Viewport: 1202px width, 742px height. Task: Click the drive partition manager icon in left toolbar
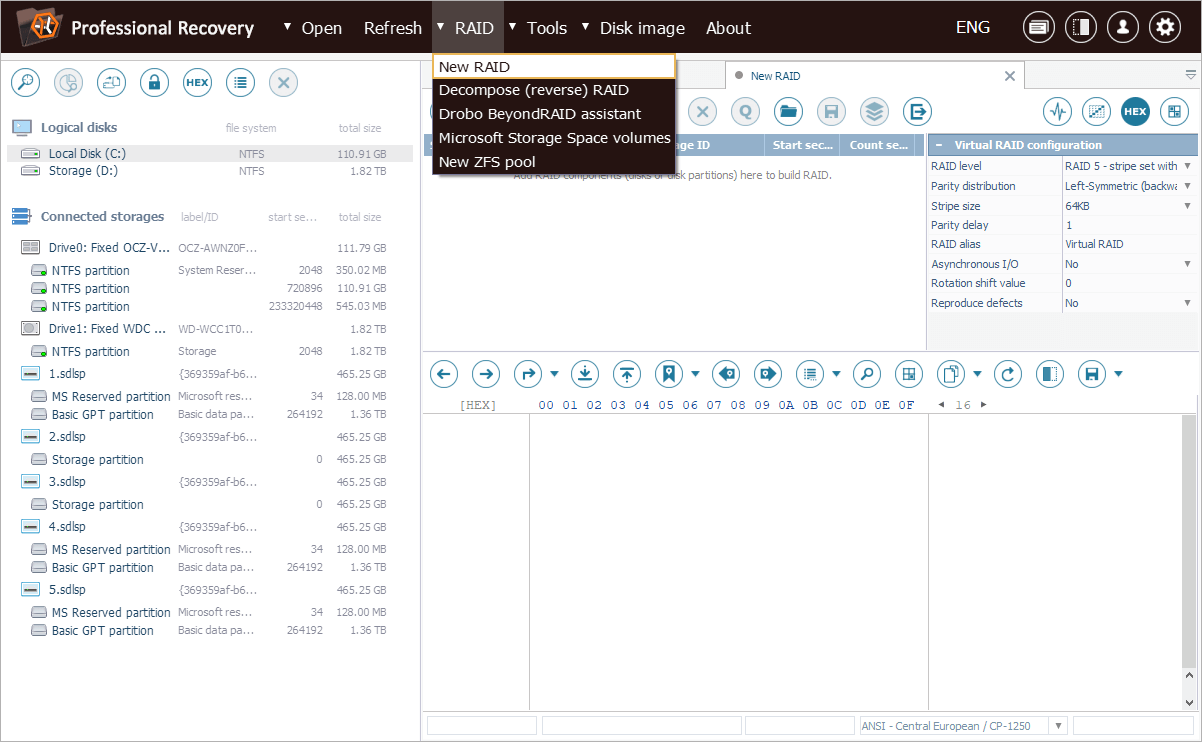111,83
